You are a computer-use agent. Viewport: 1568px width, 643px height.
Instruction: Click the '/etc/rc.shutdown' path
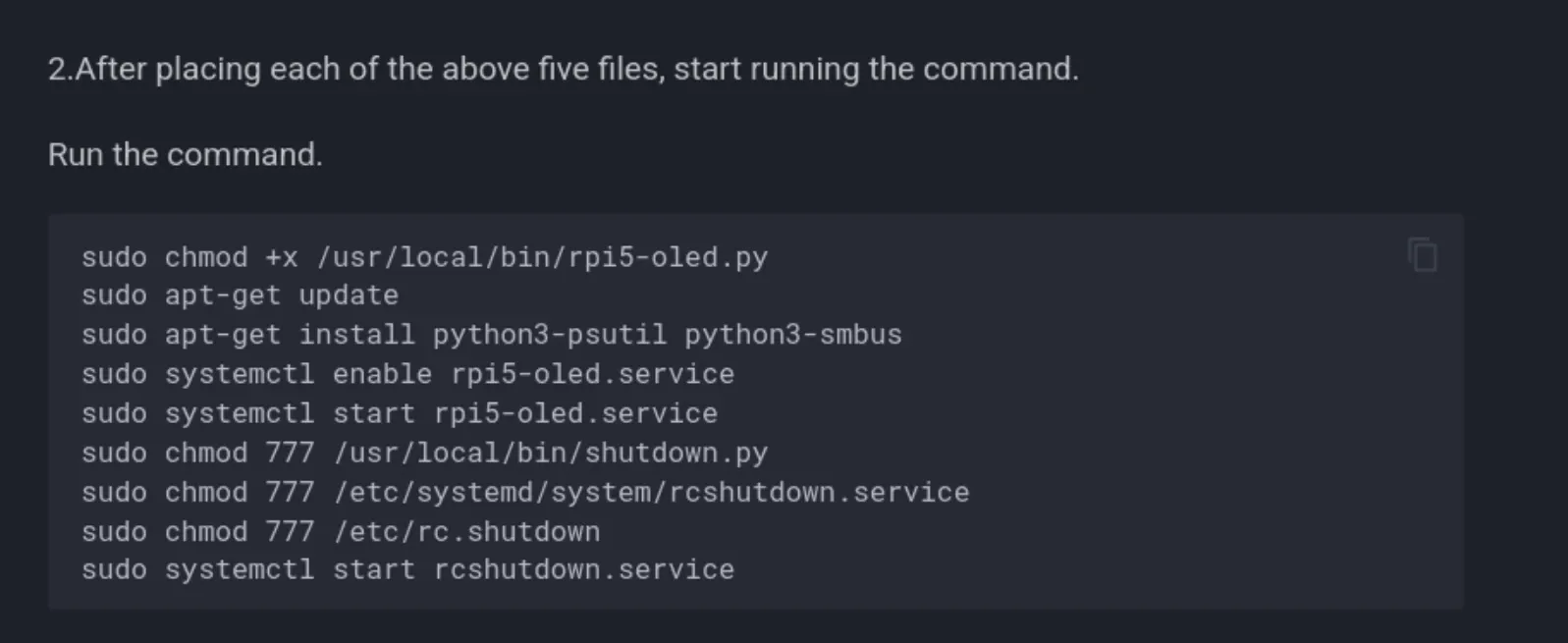click(x=466, y=531)
